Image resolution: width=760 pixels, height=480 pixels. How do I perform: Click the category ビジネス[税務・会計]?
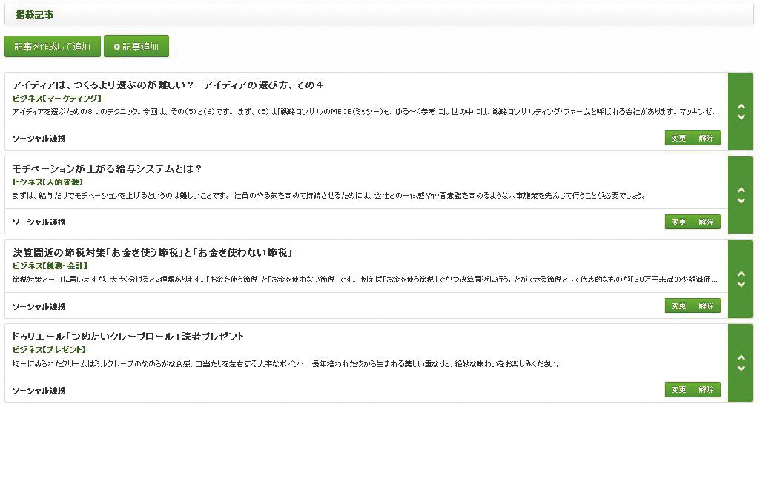[x=50, y=266]
